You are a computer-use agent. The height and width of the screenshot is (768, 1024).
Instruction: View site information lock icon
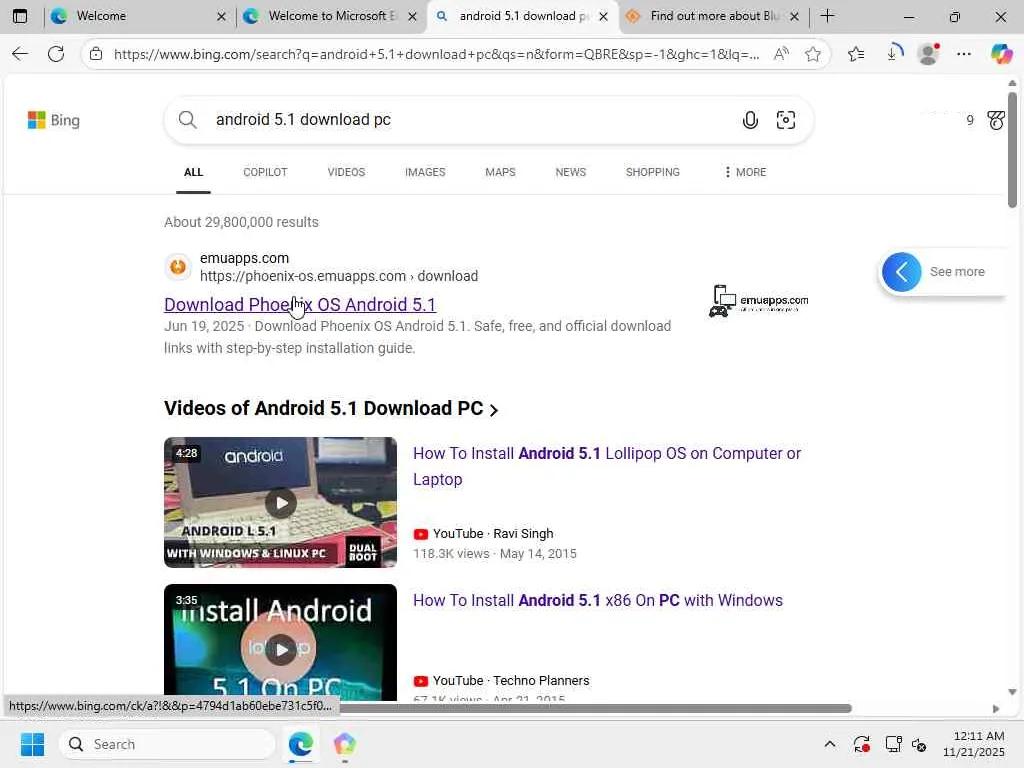96,54
